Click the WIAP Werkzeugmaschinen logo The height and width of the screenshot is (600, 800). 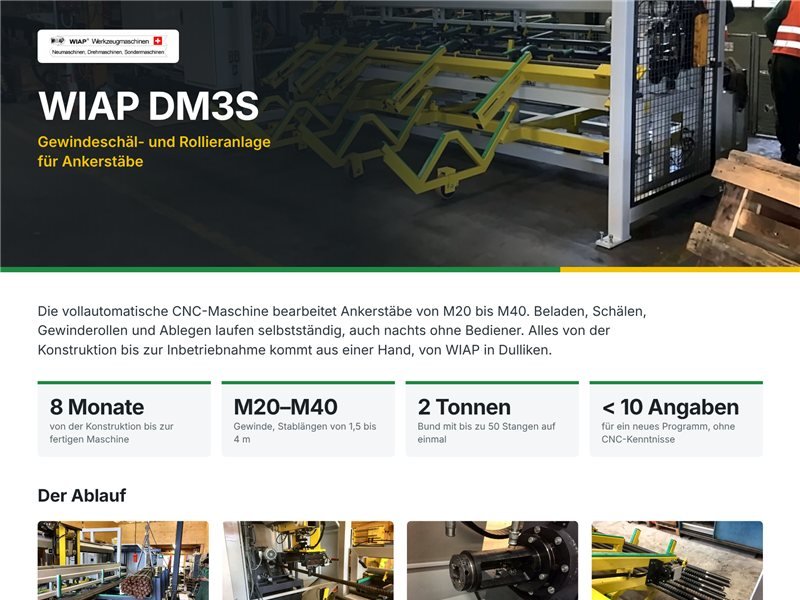[x=108, y=46]
